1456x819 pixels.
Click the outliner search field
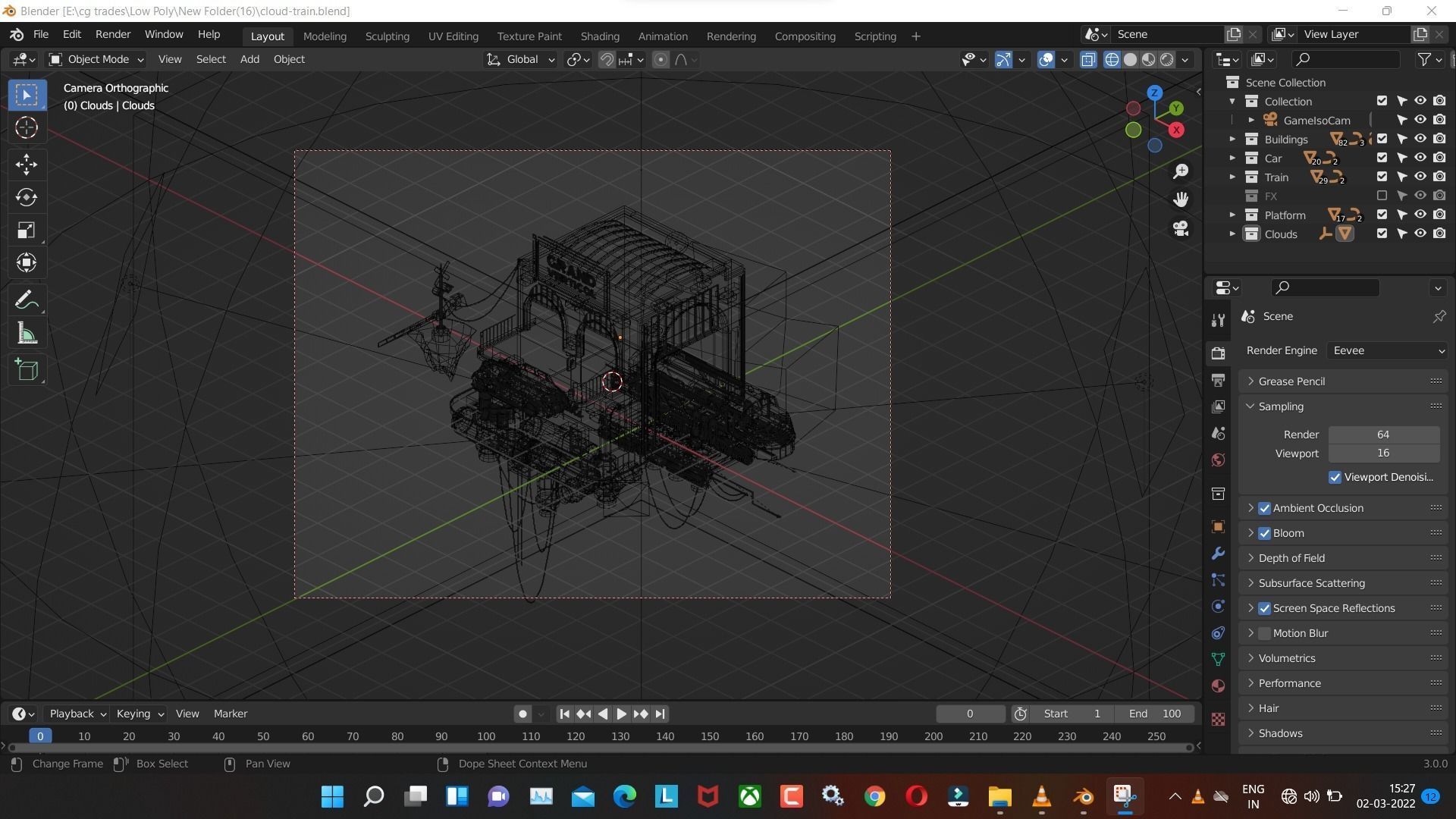[x=1346, y=59]
